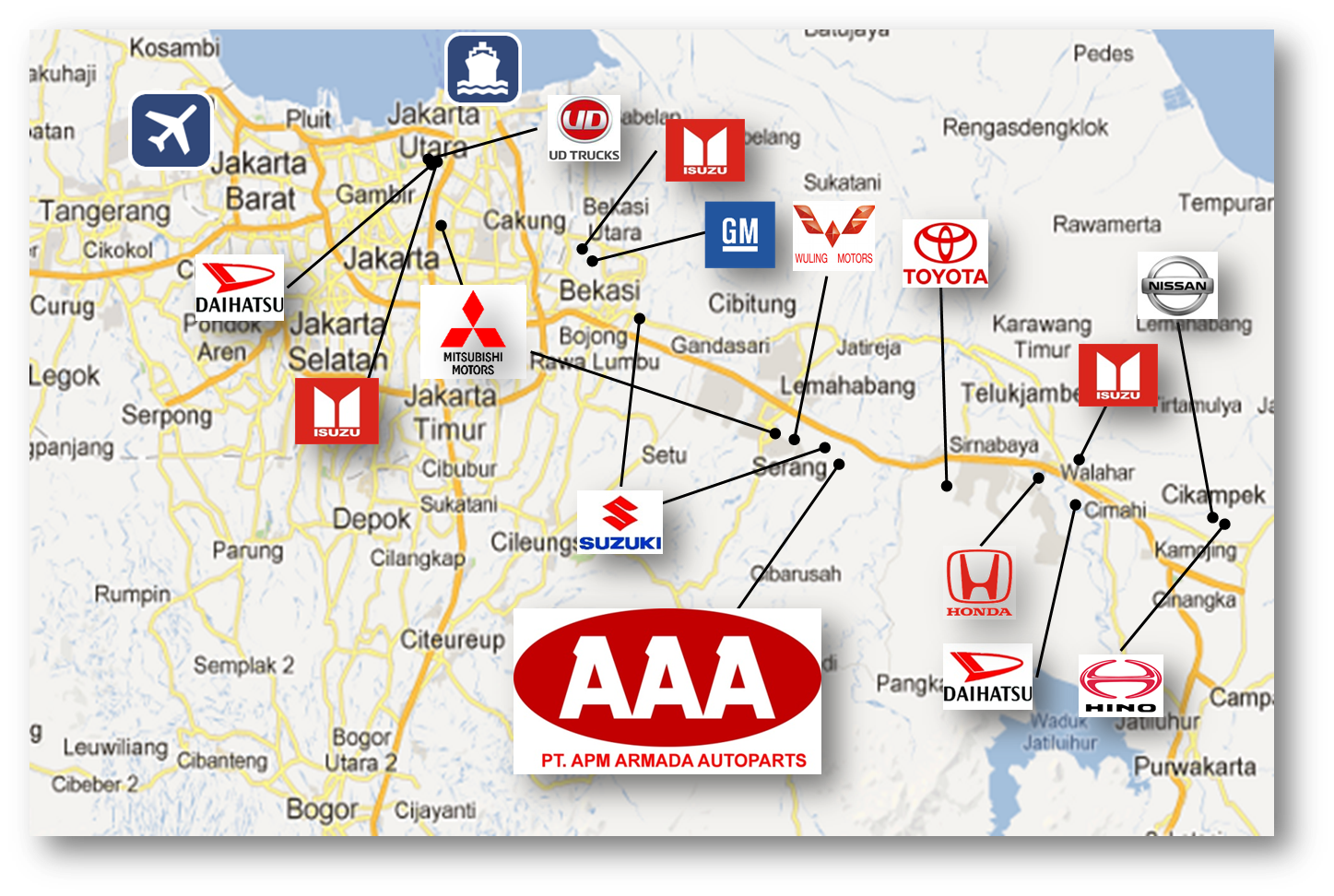This screenshot has width=1334, height=896.
Task: Select the Pluit label
Action: pyautogui.click(x=308, y=119)
